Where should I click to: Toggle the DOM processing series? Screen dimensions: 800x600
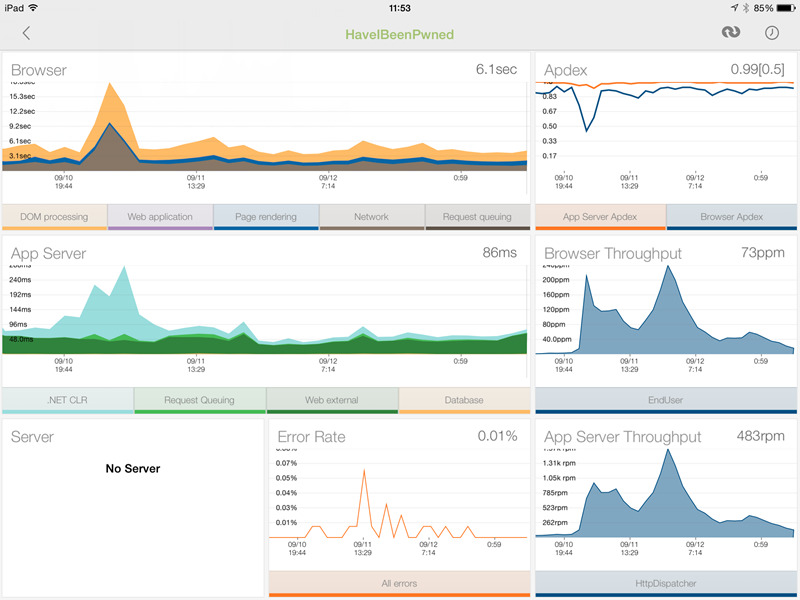(55, 216)
